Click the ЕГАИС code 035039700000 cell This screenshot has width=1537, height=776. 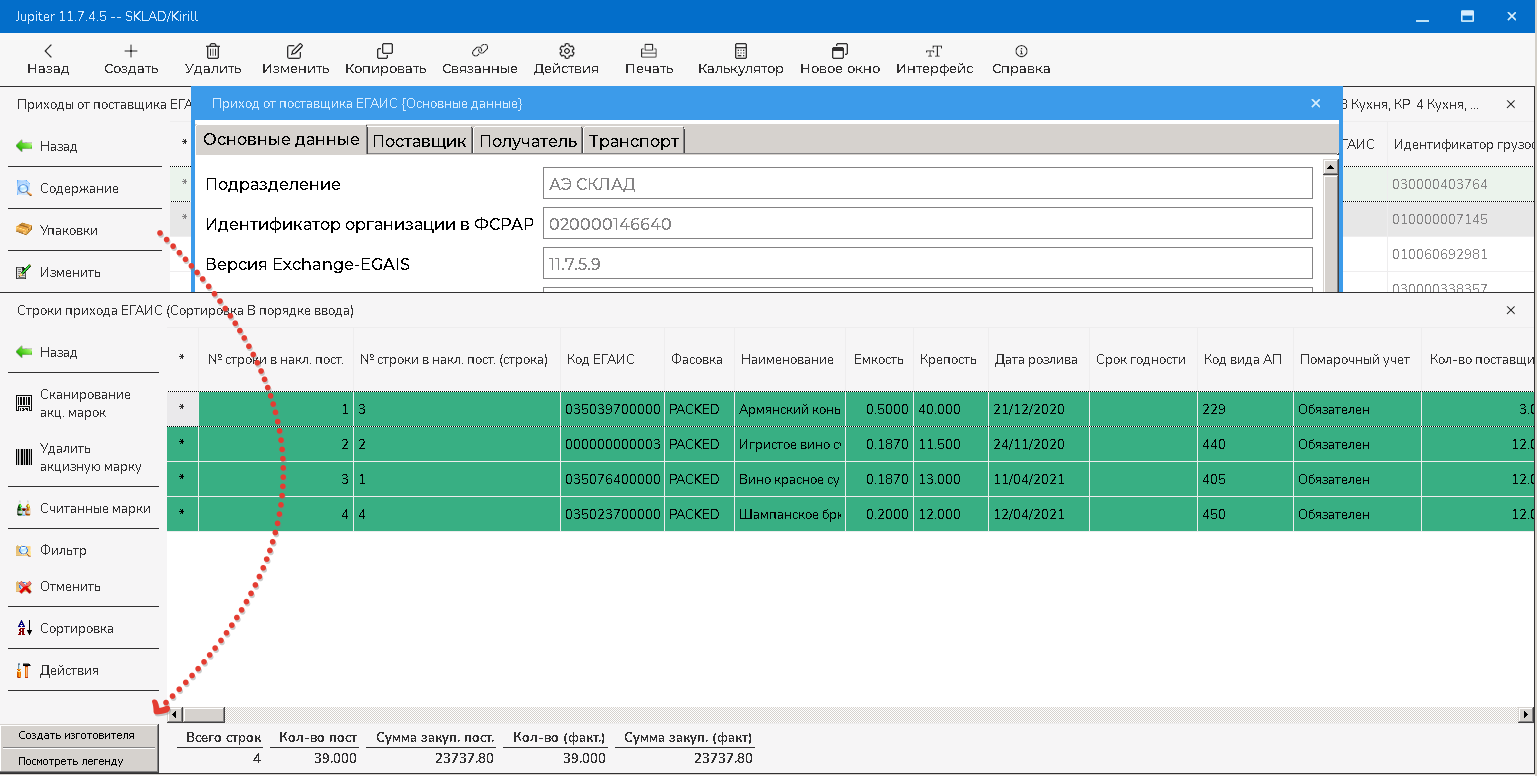coord(612,409)
